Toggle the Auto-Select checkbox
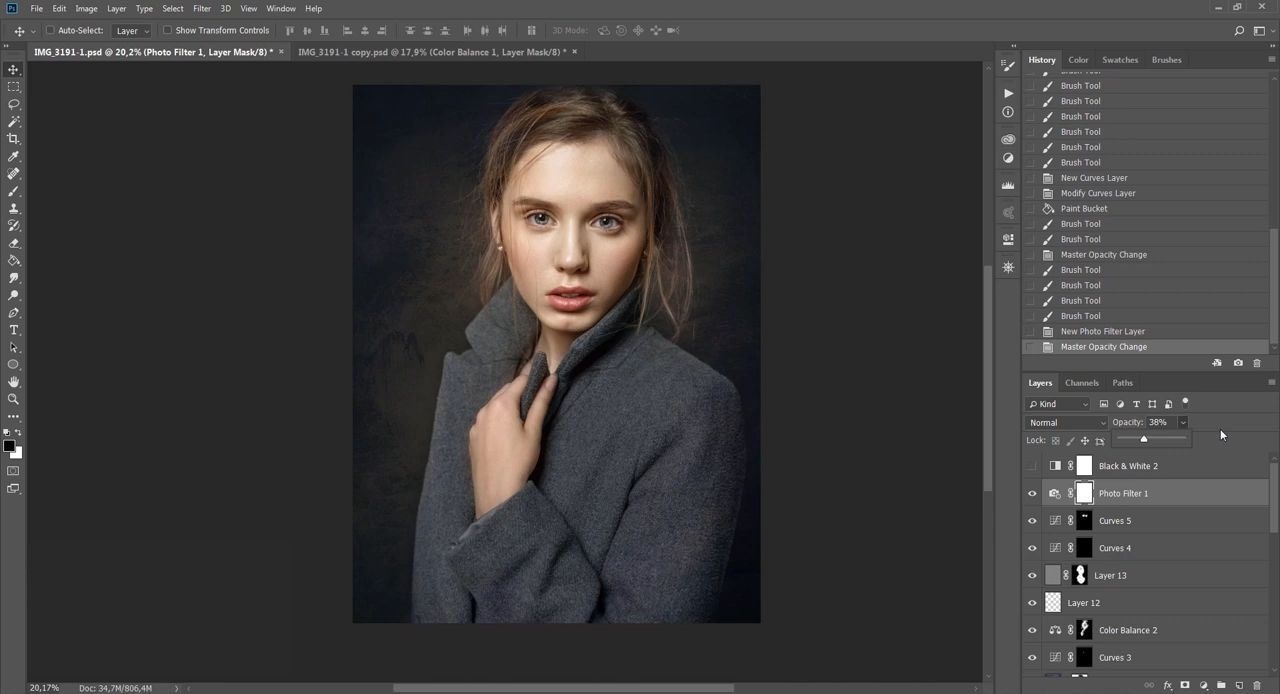Screen dimensions: 1280x694 50,31
